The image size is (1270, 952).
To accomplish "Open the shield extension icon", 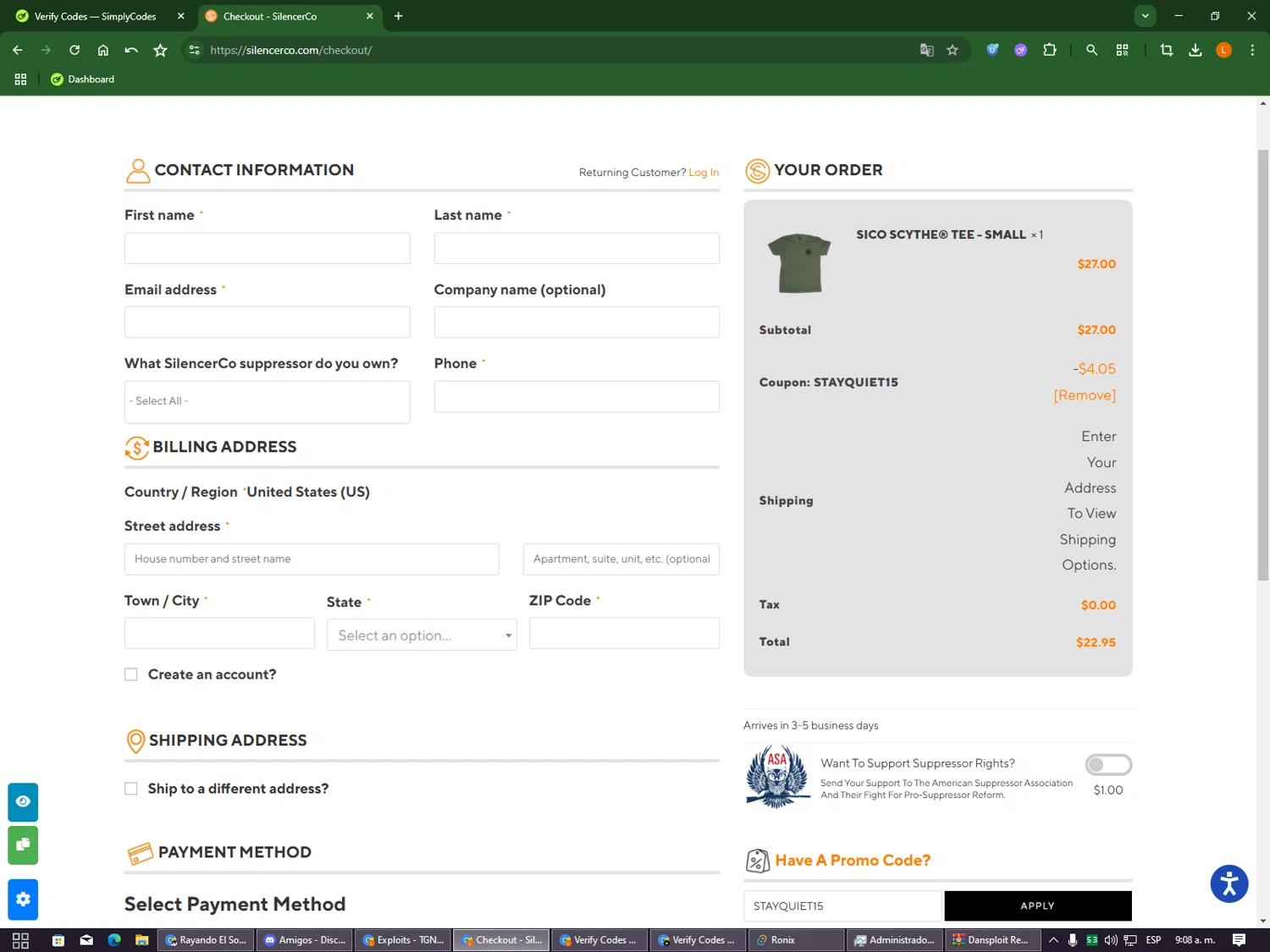I will point(992,50).
